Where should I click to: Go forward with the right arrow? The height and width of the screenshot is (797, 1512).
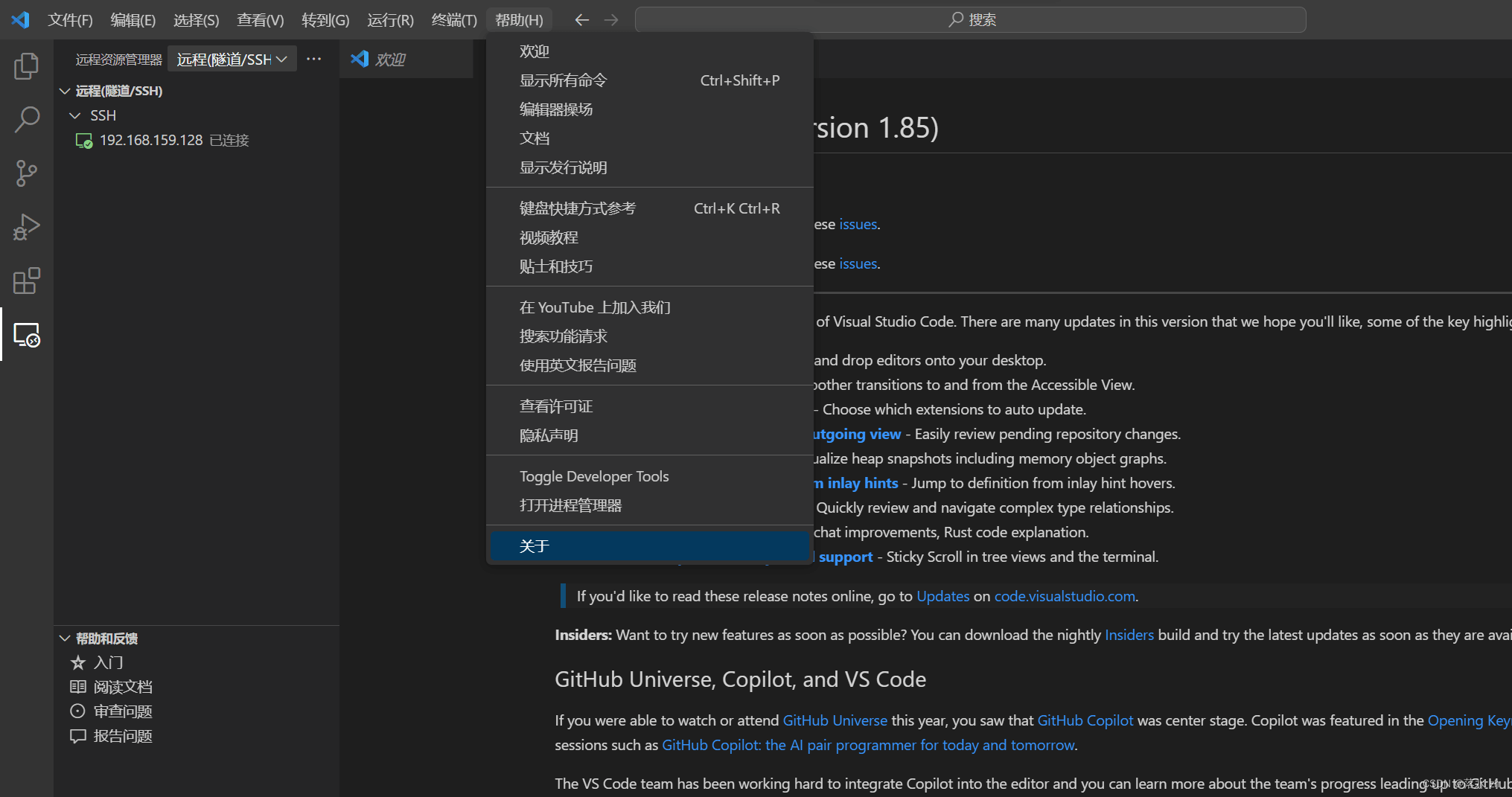pyautogui.click(x=611, y=20)
